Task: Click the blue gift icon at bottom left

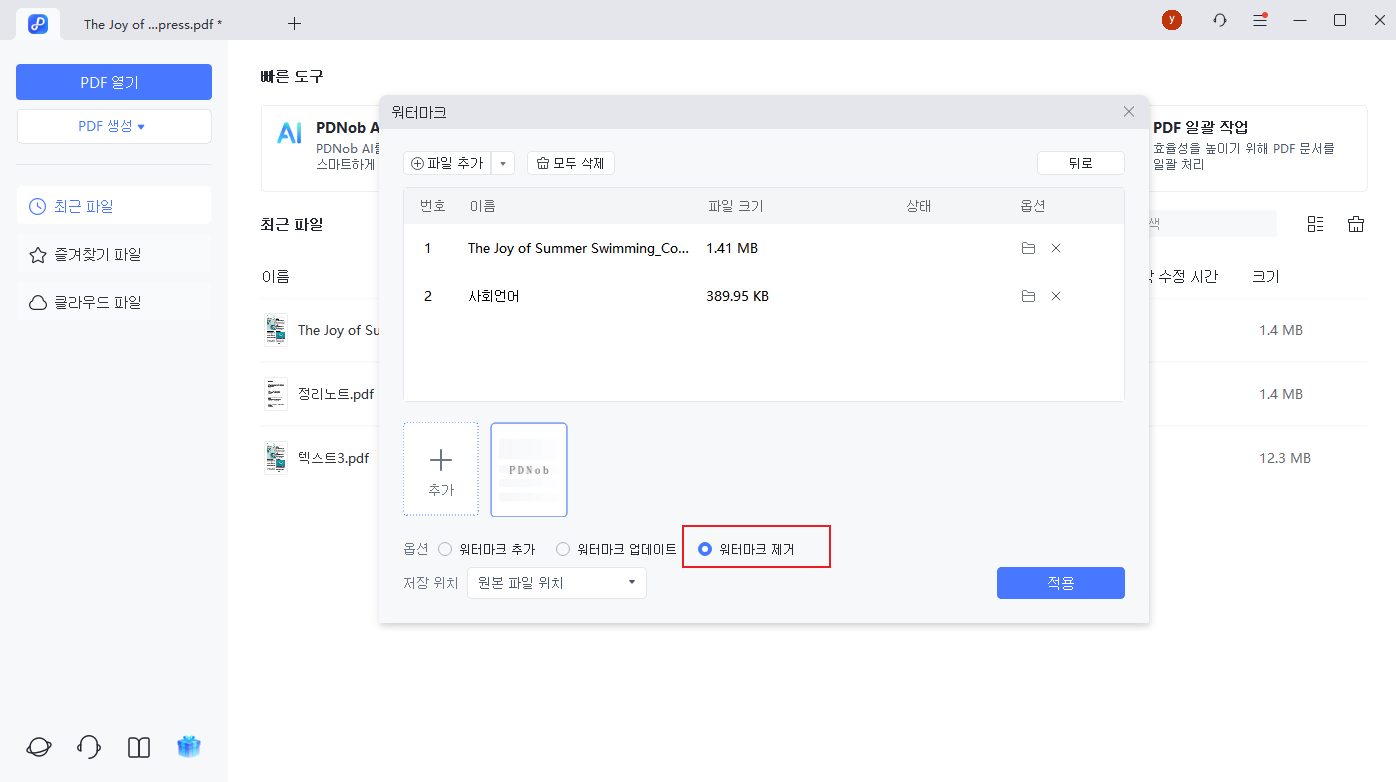Action: pyautogui.click(x=188, y=746)
